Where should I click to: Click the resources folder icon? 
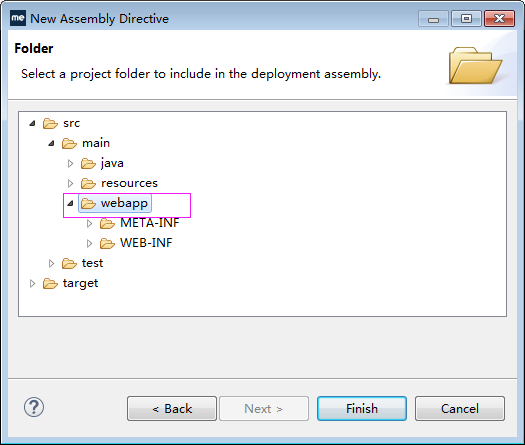88,183
